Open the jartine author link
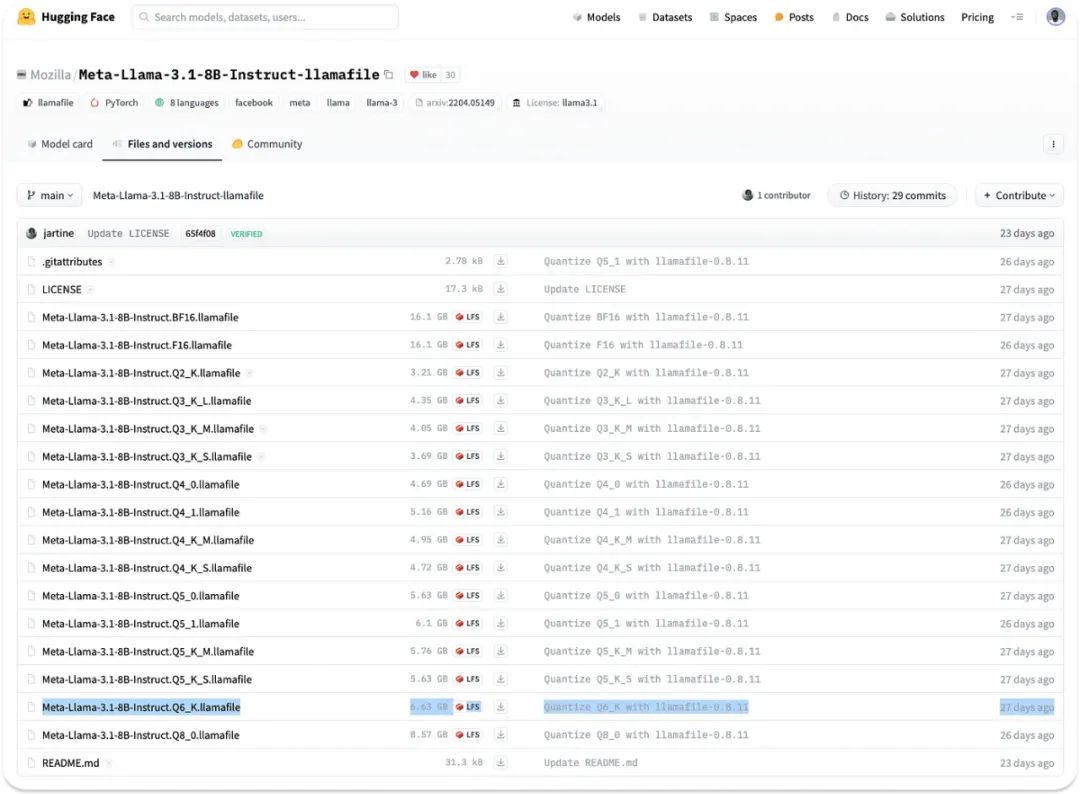1080x794 pixels. coord(58,233)
